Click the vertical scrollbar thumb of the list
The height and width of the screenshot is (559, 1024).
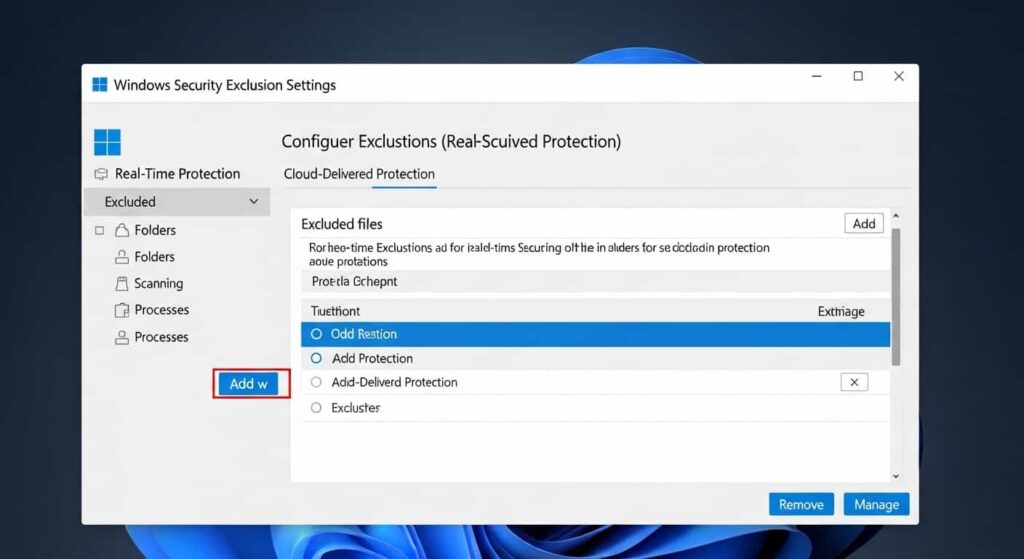(x=896, y=297)
